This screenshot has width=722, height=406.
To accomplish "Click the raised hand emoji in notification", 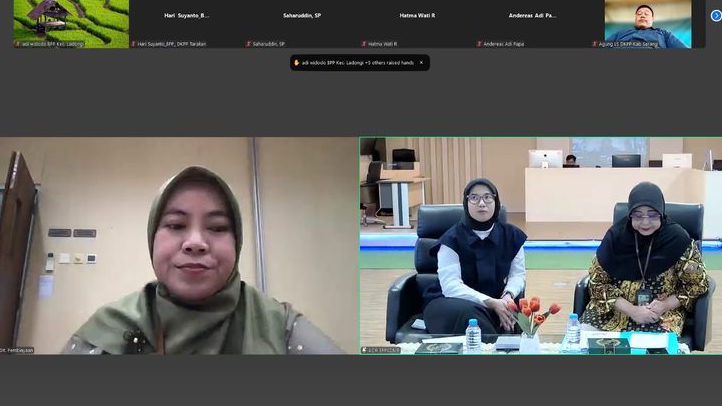I will click(297, 63).
